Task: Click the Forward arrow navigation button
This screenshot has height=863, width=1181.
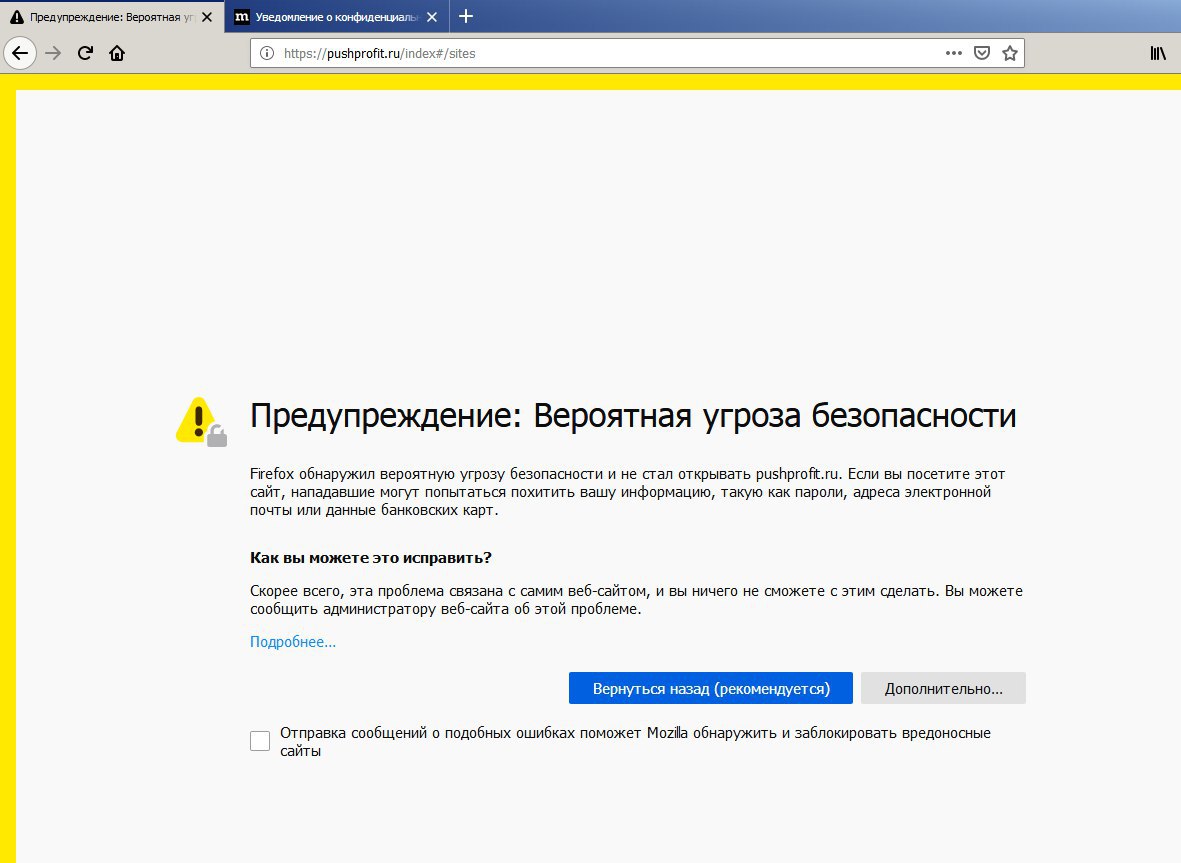Action: (x=53, y=53)
